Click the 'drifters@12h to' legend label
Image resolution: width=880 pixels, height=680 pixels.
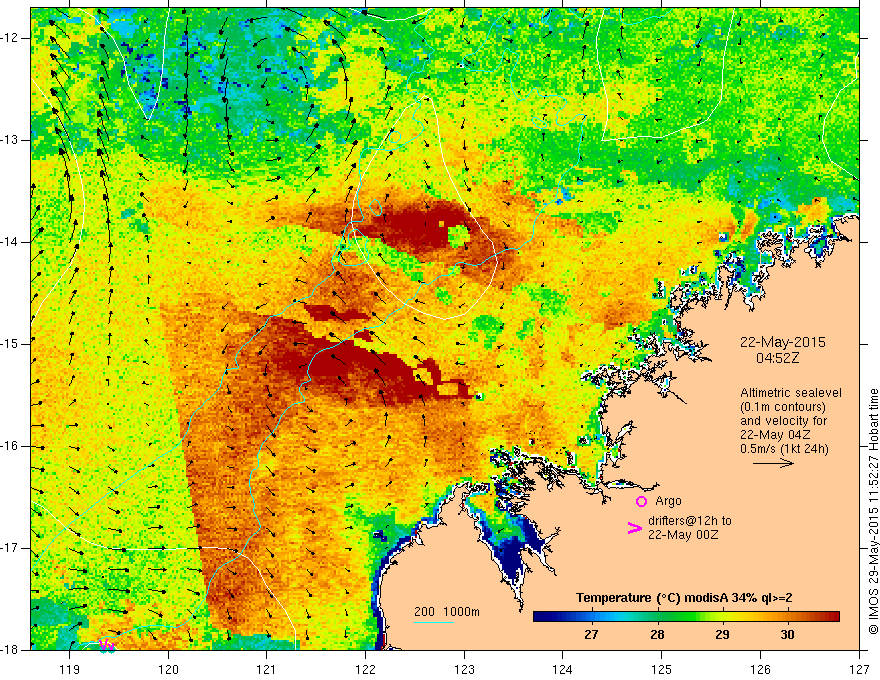690,521
